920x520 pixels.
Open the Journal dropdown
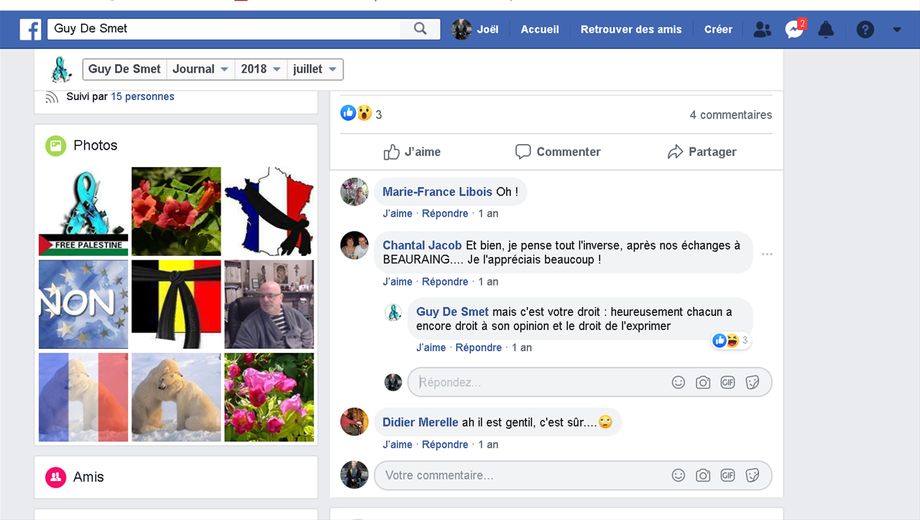coord(200,69)
